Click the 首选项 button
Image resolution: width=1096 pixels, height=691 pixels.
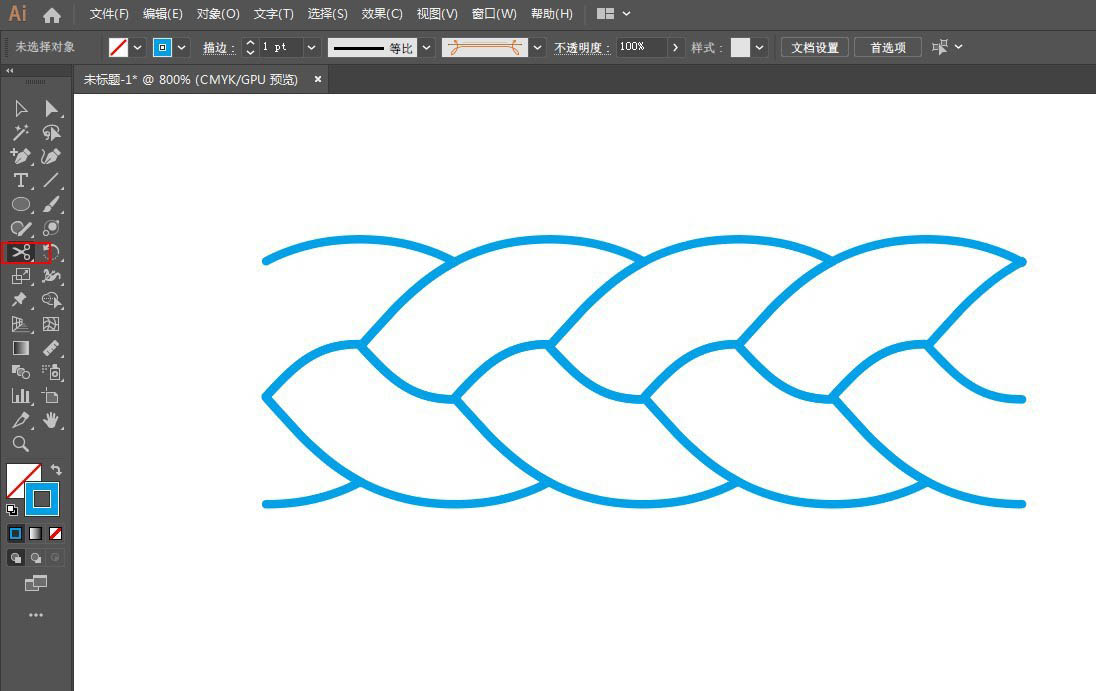pyautogui.click(x=888, y=48)
